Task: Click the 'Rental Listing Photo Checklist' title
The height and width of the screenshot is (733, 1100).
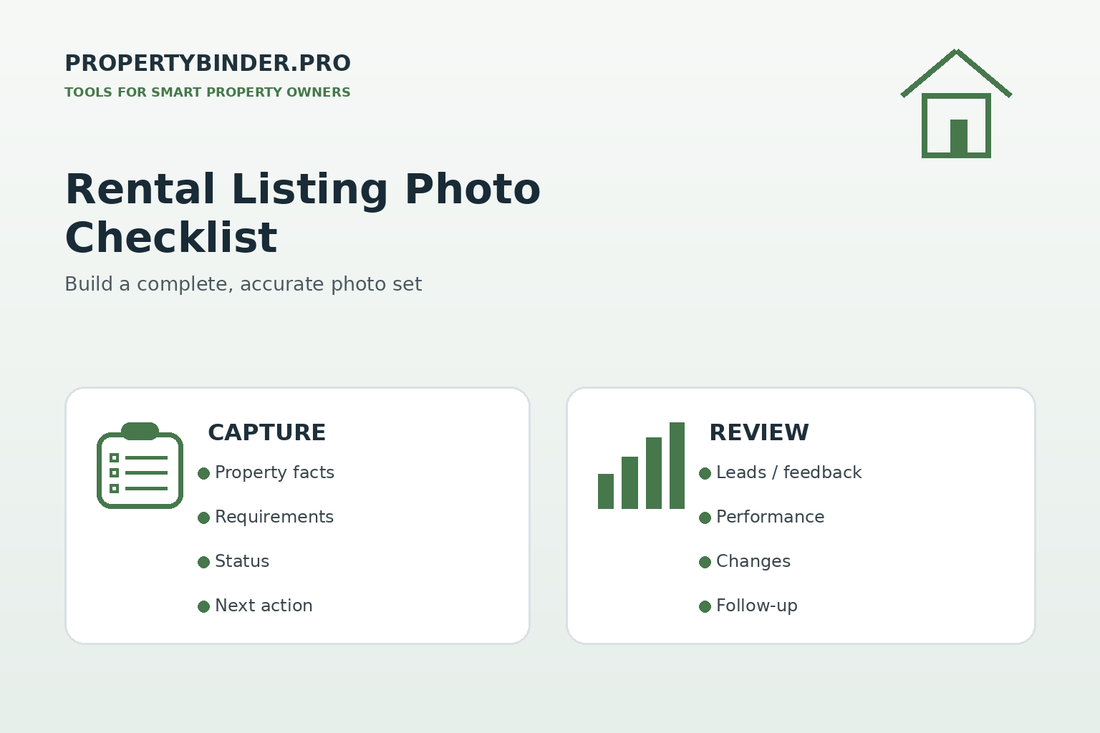Action: click(x=302, y=213)
